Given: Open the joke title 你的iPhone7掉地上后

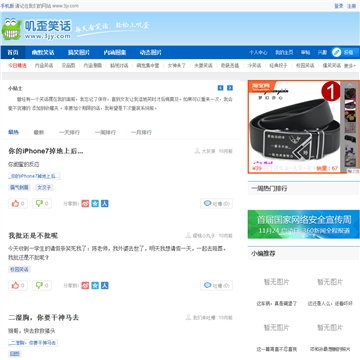Looking at the screenshot, I should (x=46, y=151).
